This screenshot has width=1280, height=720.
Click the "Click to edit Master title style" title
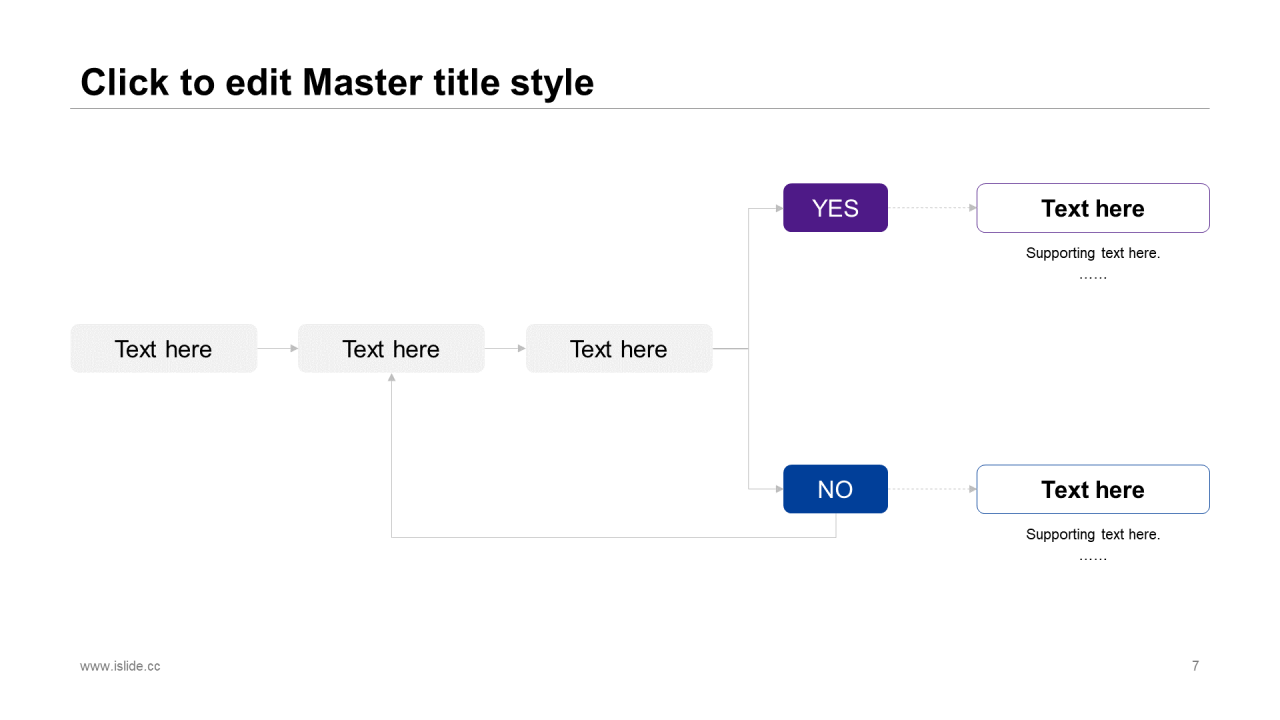pos(337,82)
